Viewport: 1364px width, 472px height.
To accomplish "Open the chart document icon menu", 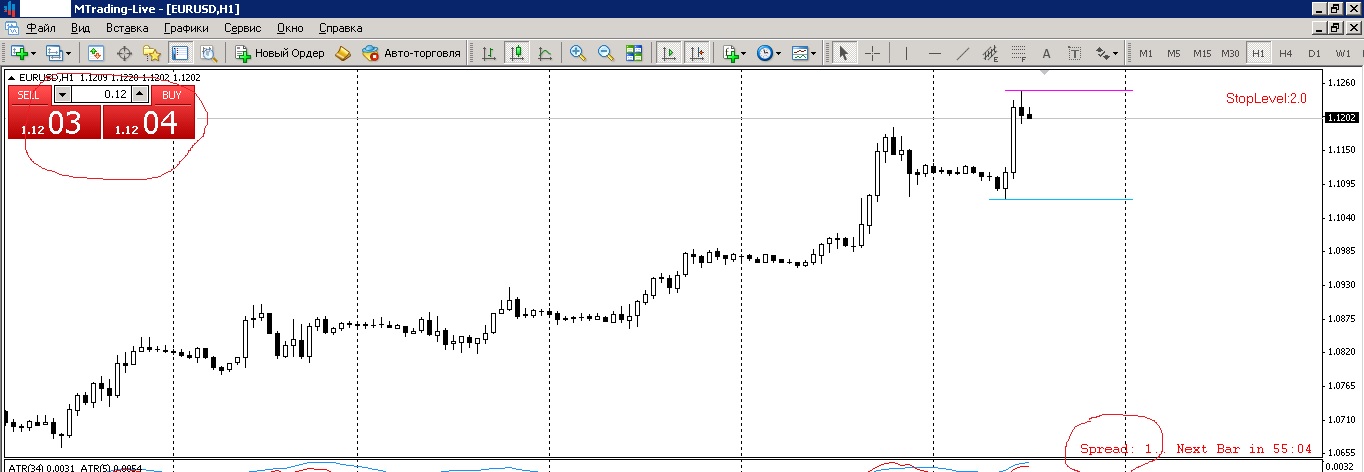I will (11, 29).
